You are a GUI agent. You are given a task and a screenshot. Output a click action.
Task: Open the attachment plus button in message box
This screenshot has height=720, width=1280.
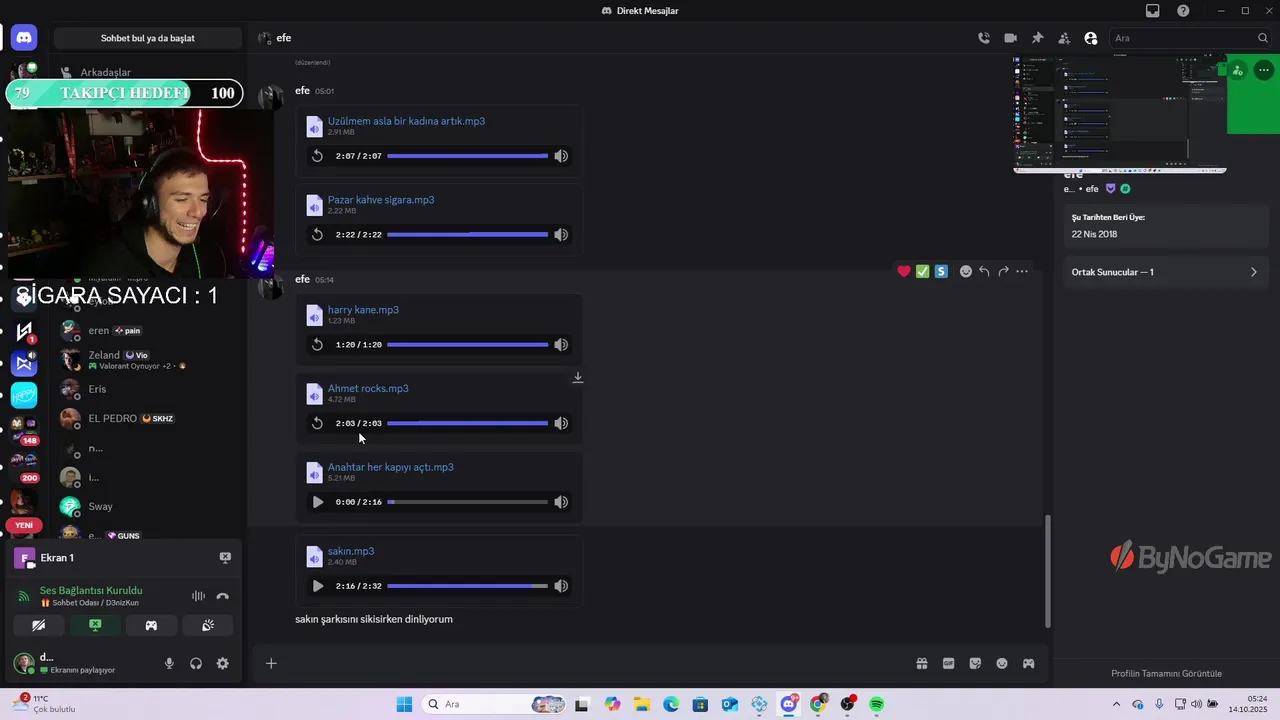(271, 663)
